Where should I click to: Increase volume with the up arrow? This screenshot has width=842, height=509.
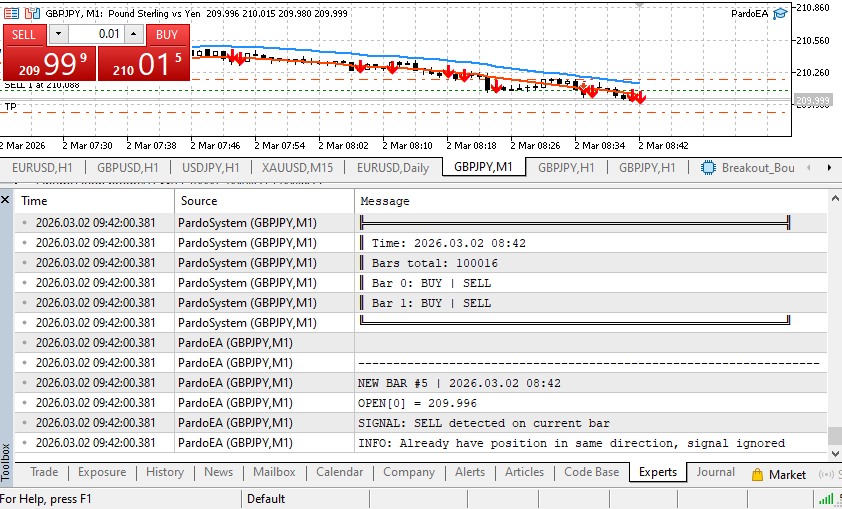(134, 34)
